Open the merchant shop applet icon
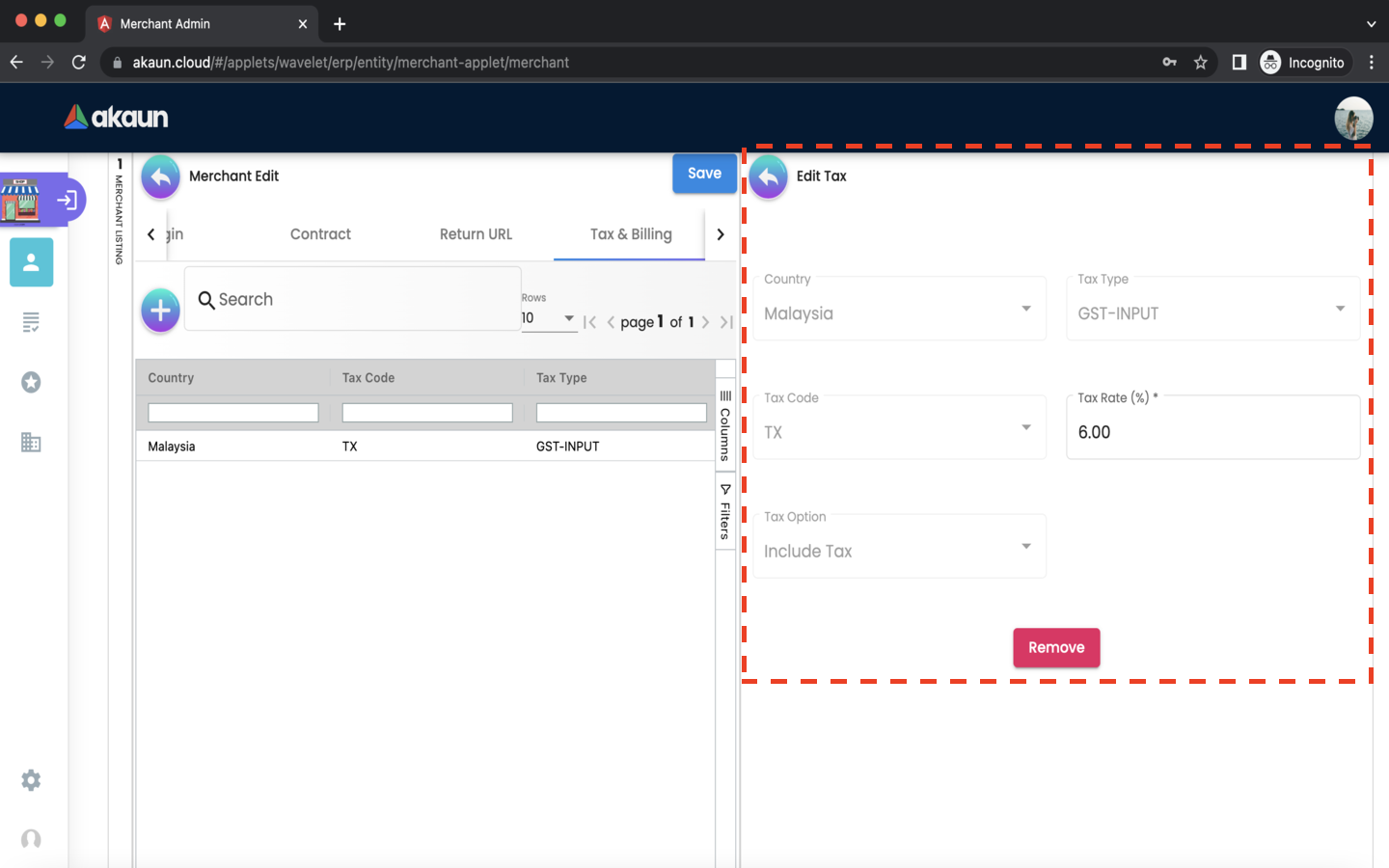The width and height of the screenshot is (1389, 868). click(x=21, y=200)
